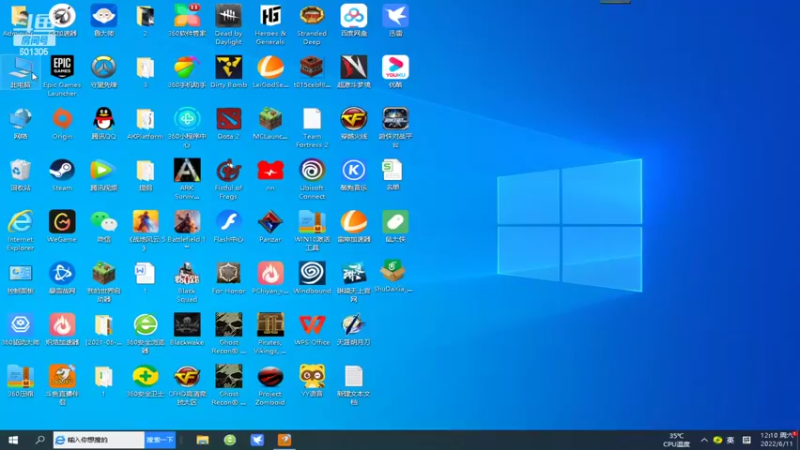Select the MCLauncher icon

(x=270, y=119)
